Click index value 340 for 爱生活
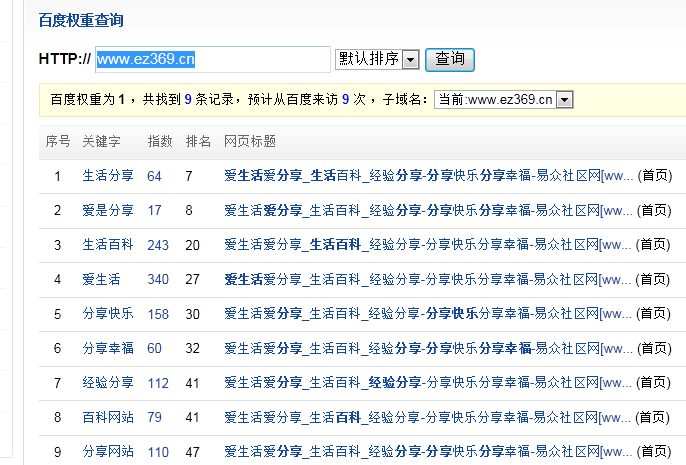 [x=158, y=279]
